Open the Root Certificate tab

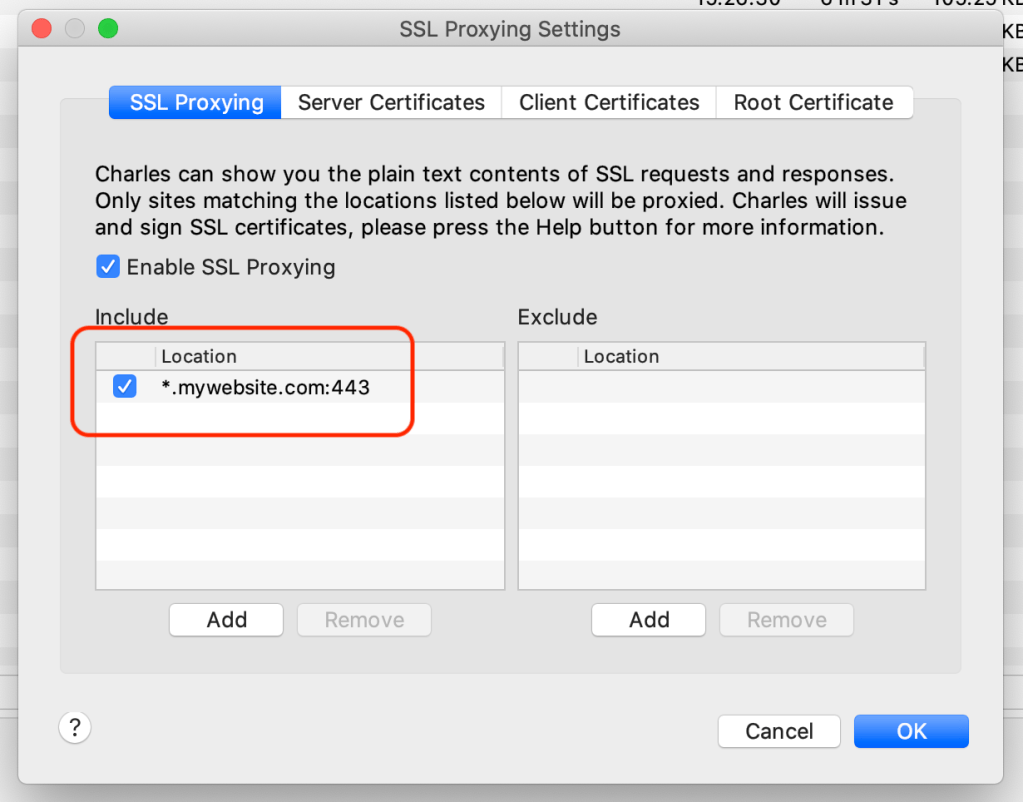pos(813,102)
